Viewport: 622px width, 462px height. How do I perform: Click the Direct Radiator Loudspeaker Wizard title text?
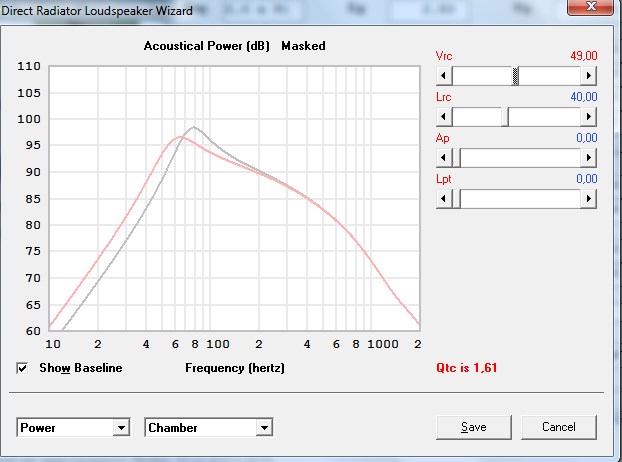97,10
